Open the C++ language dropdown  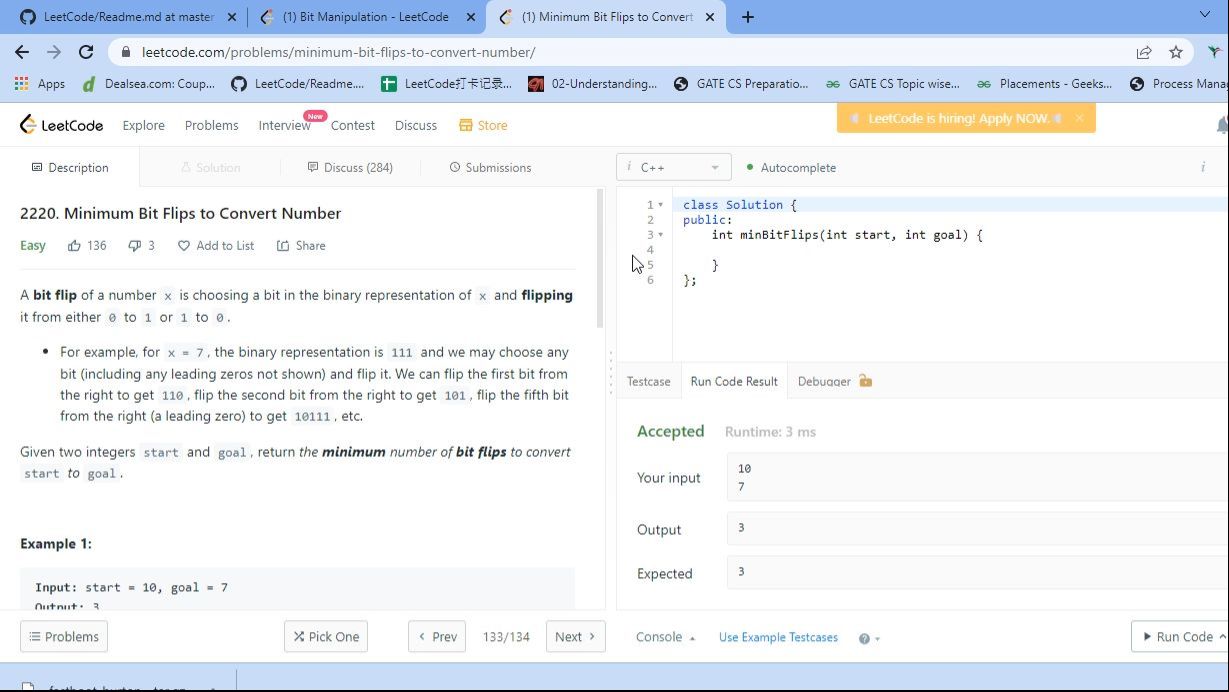673,168
